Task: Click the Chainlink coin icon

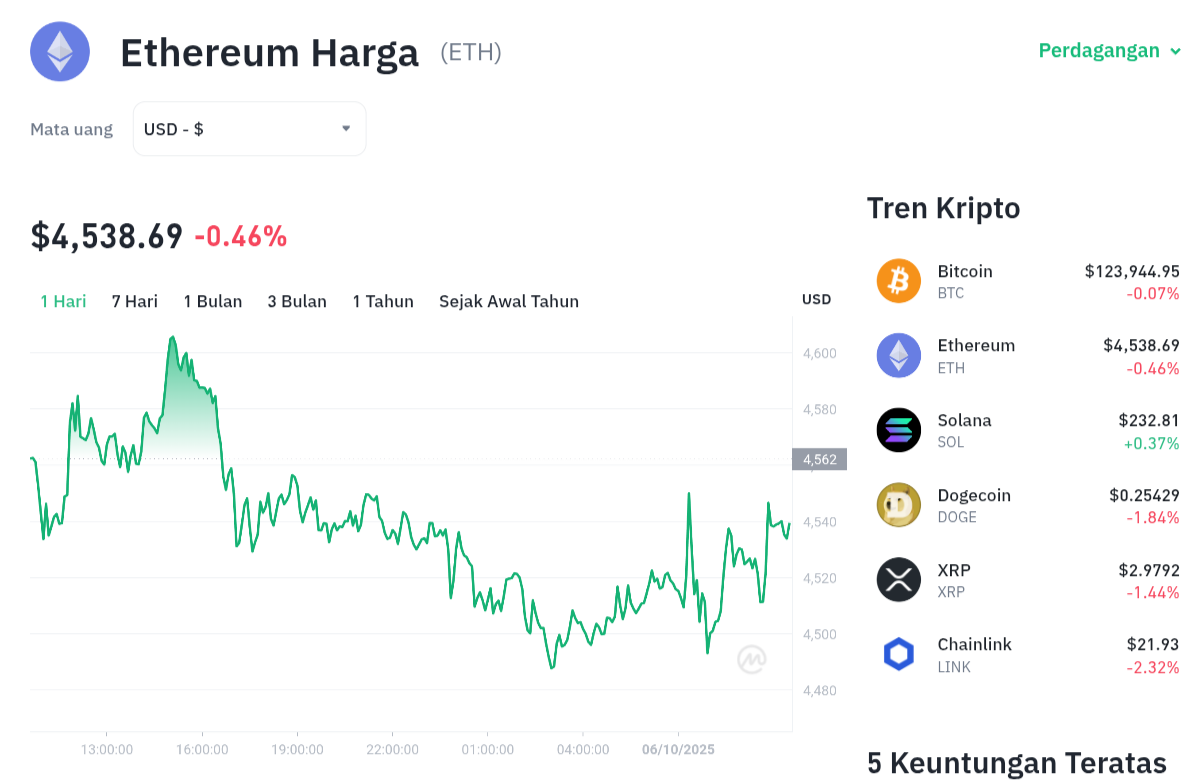Action: click(898, 654)
